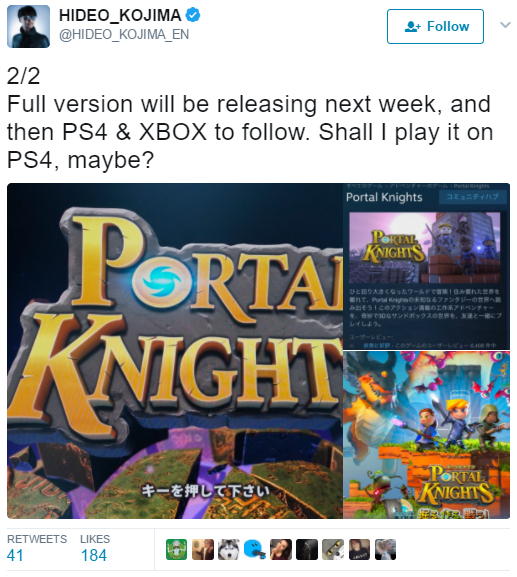Expand the tweet options chevron

505,25
